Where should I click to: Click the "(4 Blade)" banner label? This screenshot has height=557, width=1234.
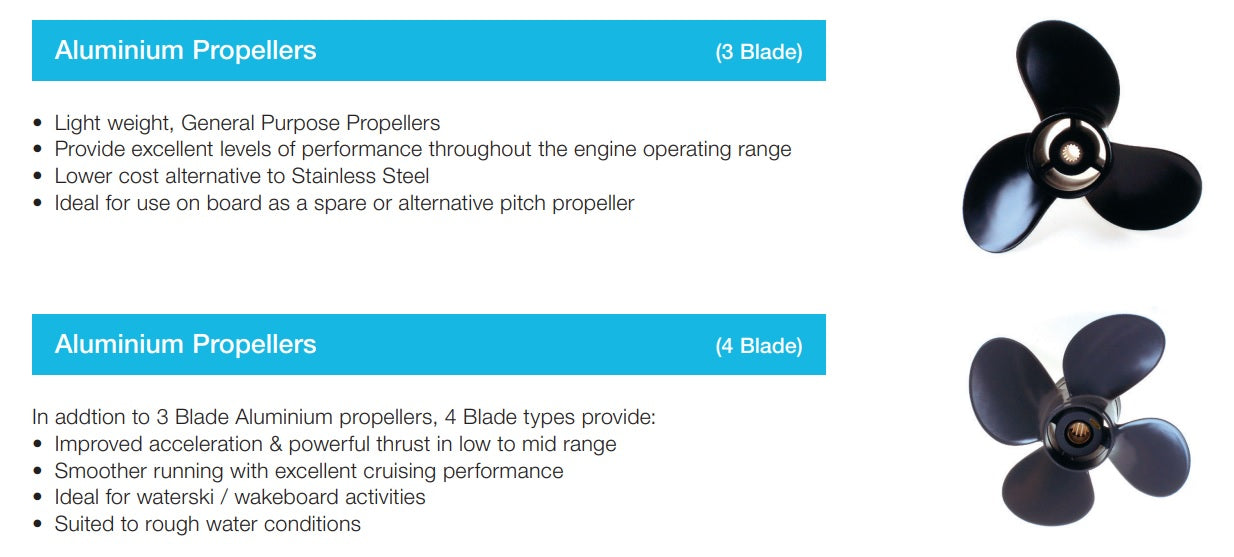click(x=758, y=346)
